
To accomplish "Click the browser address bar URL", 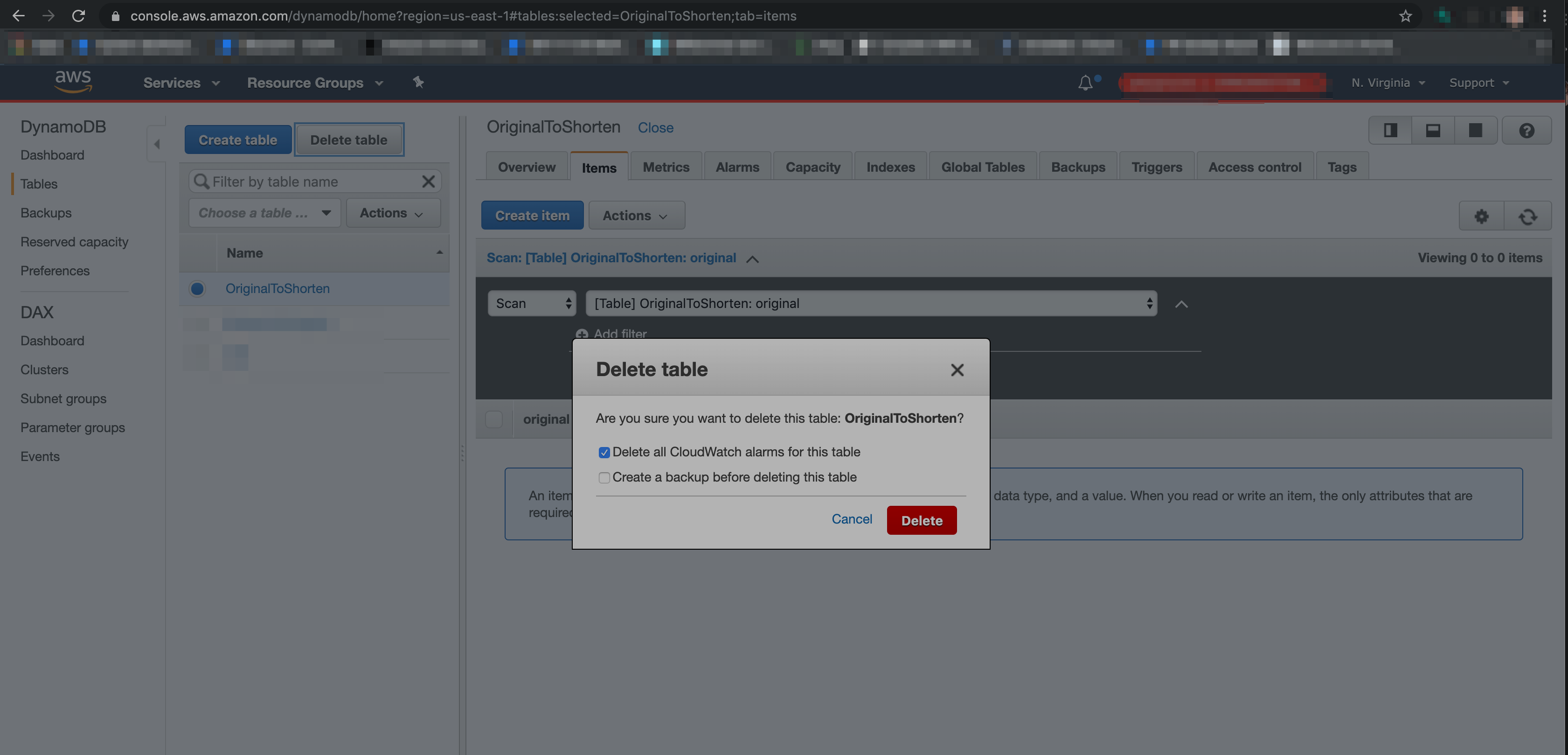I will pyautogui.click(x=463, y=16).
